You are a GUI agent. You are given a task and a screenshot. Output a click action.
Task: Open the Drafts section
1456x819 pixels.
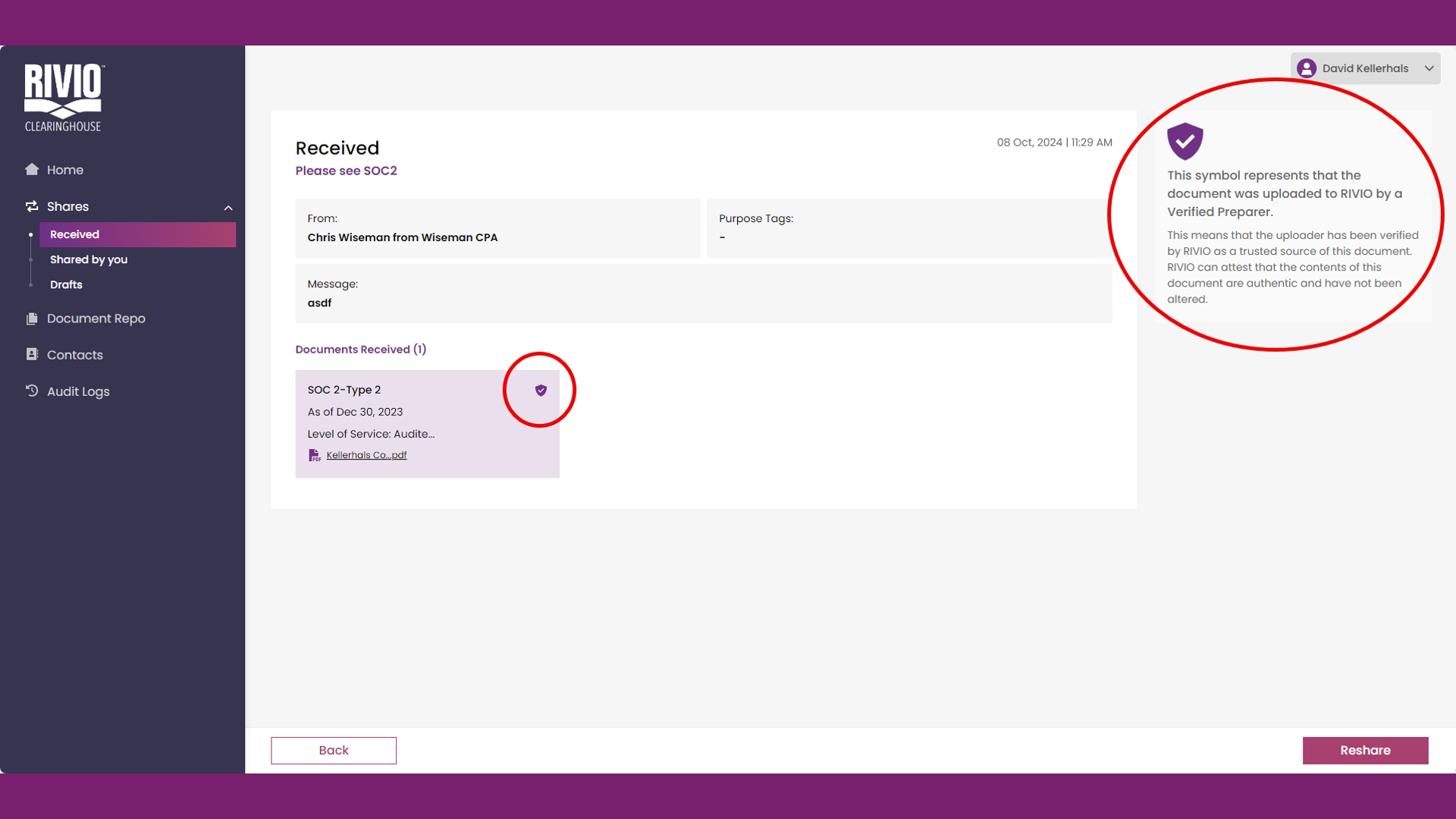(66, 284)
